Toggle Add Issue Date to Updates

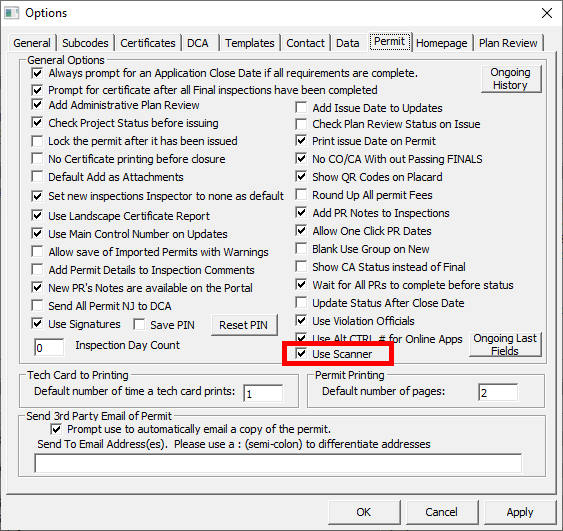[x=301, y=108]
